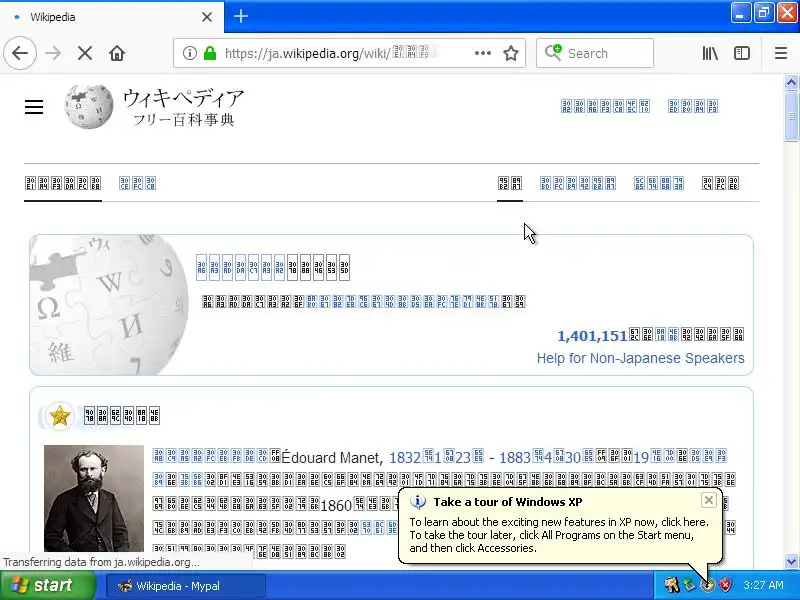
Task: Click the Transferring data status text
Action: click(101, 562)
